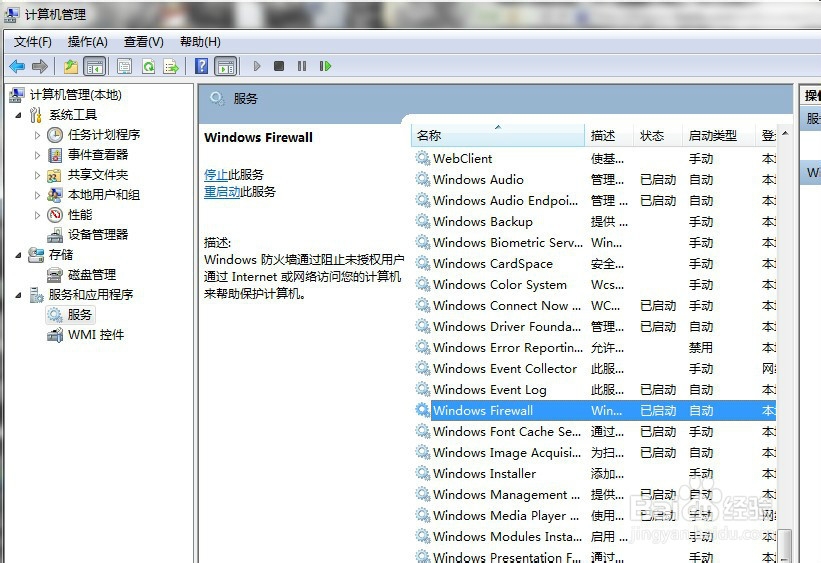Select Windows Connect Now service
The width and height of the screenshot is (821, 563).
pos(595,305)
